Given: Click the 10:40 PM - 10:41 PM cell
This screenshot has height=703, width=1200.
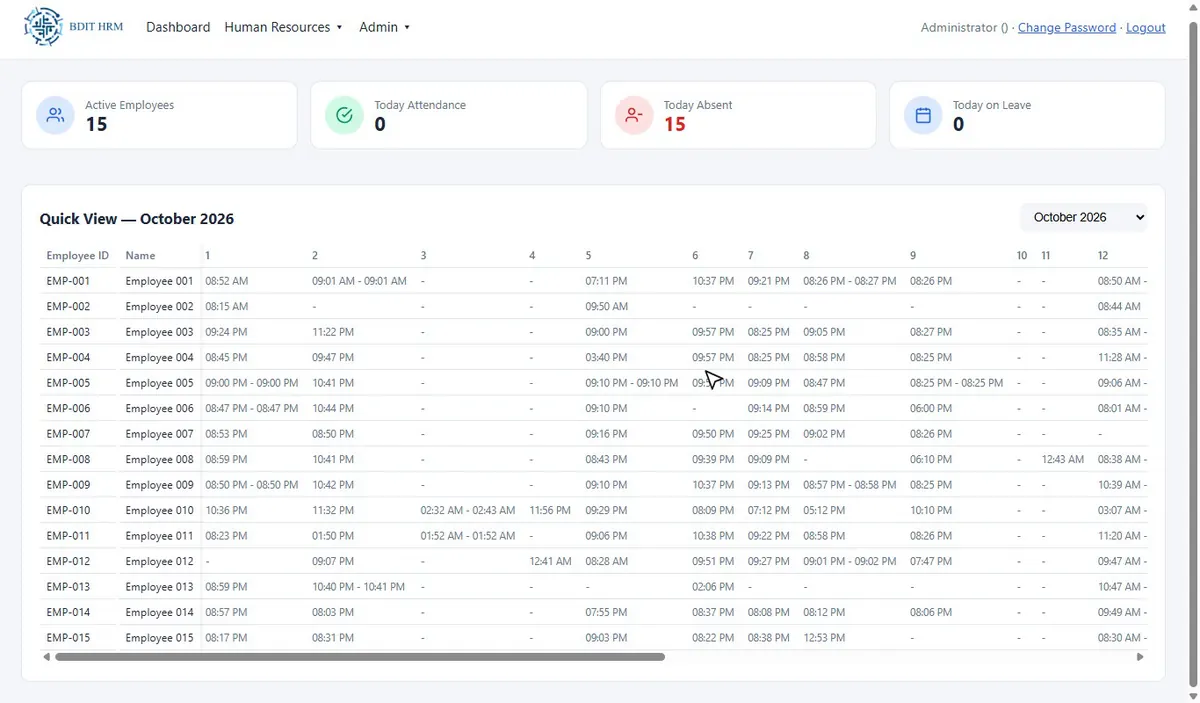Looking at the screenshot, I should point(359,587).
